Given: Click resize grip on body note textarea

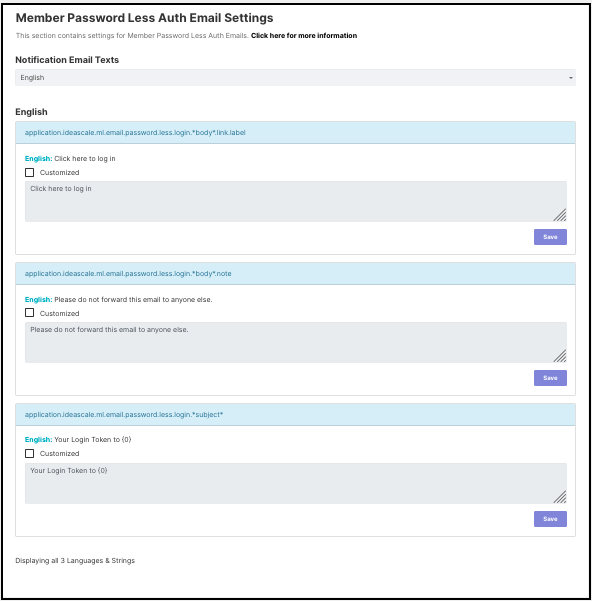Looking at the screenshot, I should click(560, 356).
